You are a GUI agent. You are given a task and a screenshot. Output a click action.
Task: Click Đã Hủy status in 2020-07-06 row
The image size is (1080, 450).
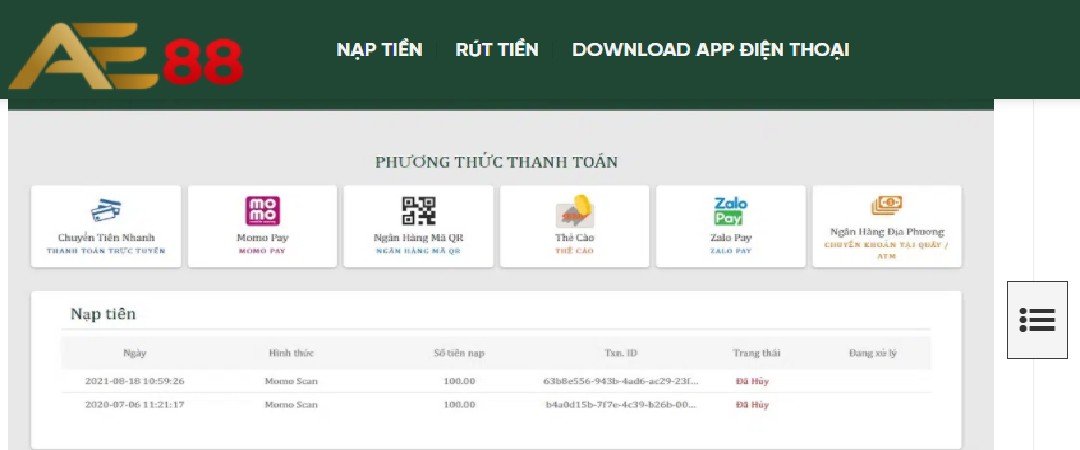(752, 405)
